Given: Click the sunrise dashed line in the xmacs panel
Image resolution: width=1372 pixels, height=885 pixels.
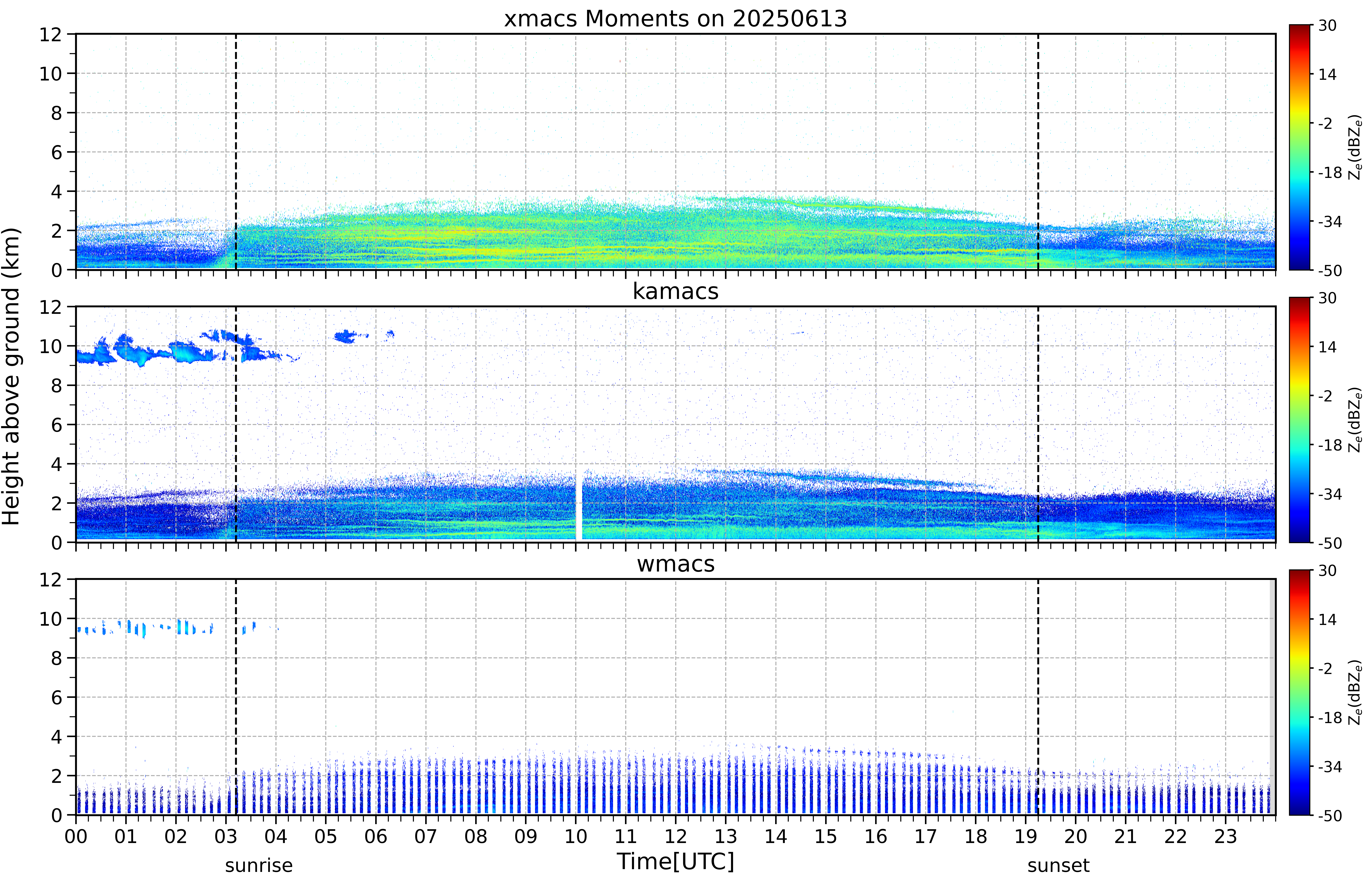Looking at the screenshot, I should pos(236,152).
